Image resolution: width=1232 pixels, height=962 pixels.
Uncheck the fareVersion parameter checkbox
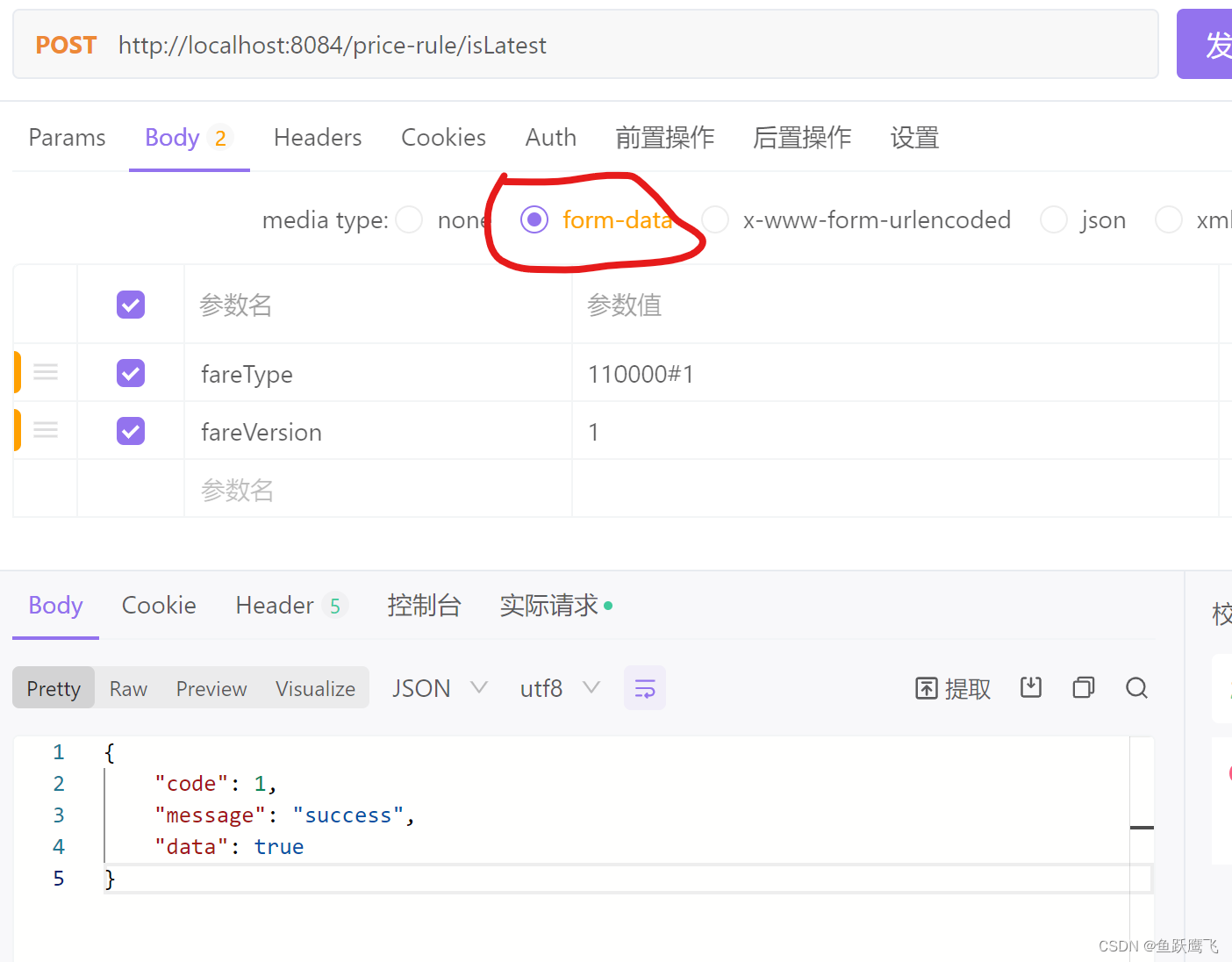point(130,431)
